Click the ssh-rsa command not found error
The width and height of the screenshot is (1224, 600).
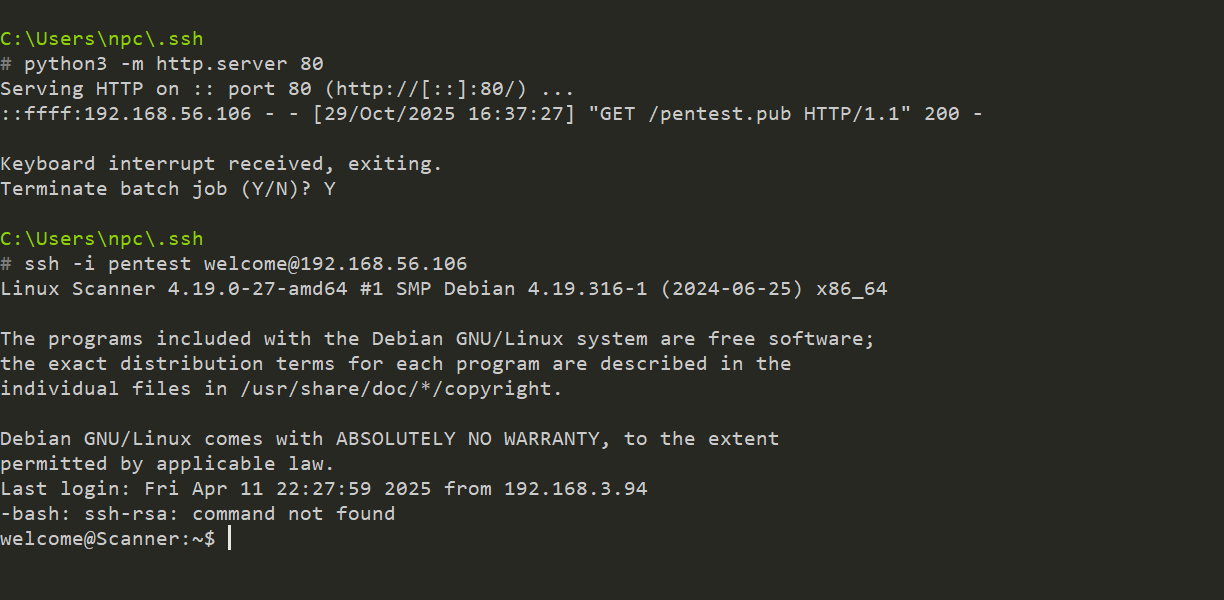pyautogui.click(x=197, y=514)
